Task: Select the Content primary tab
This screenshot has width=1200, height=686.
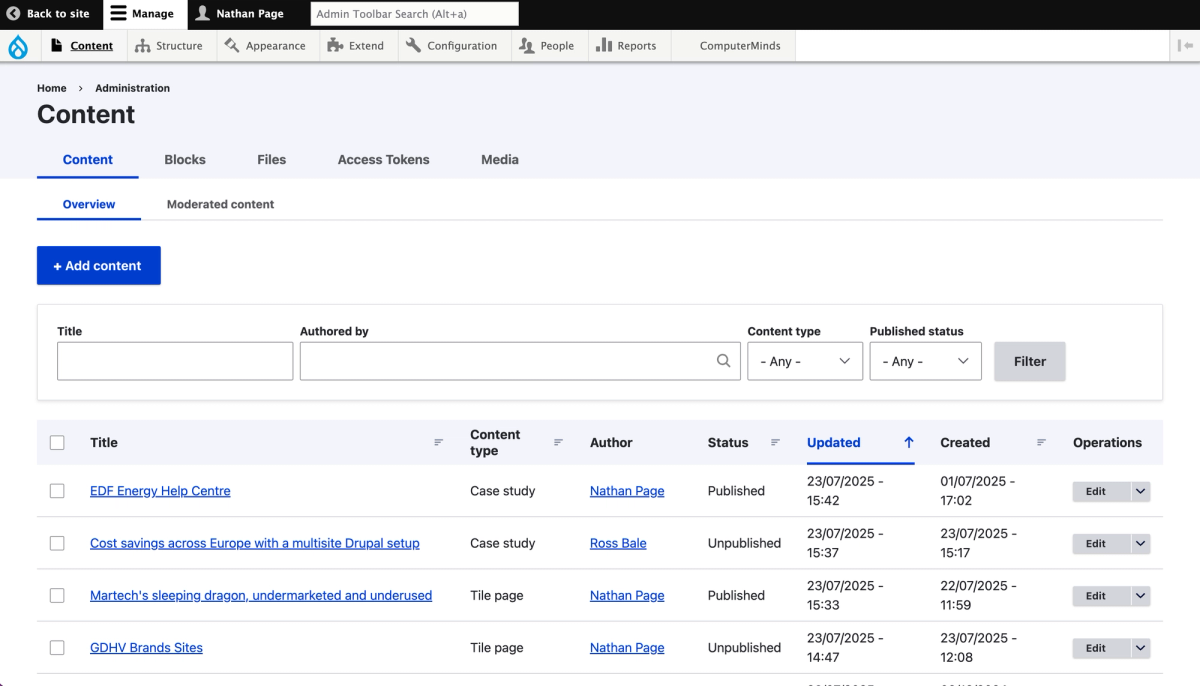Action: tap(88, 159)
